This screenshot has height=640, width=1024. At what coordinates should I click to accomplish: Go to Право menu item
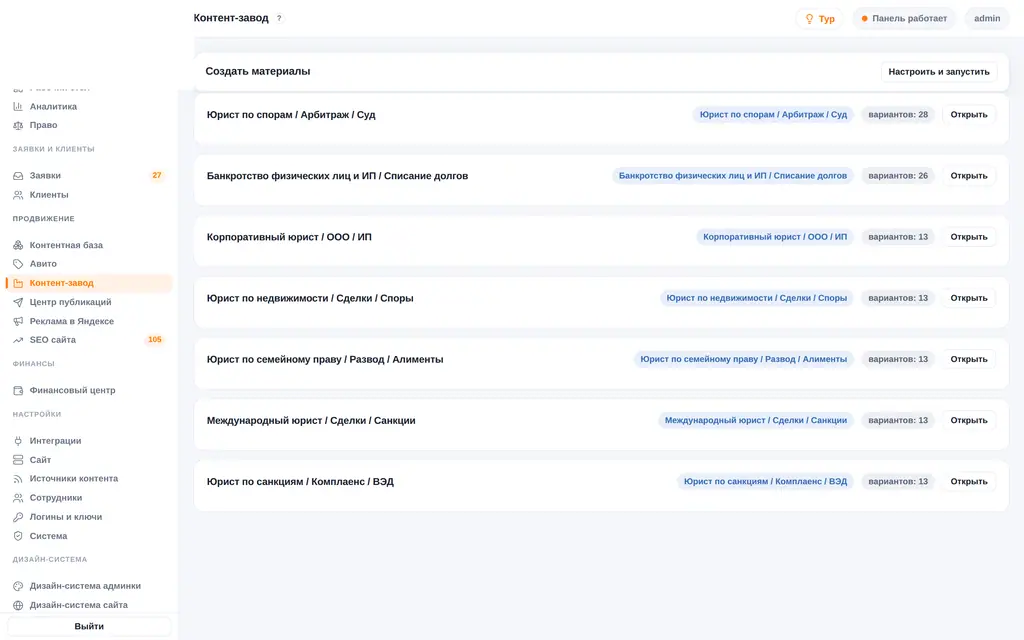pos(89,125)
